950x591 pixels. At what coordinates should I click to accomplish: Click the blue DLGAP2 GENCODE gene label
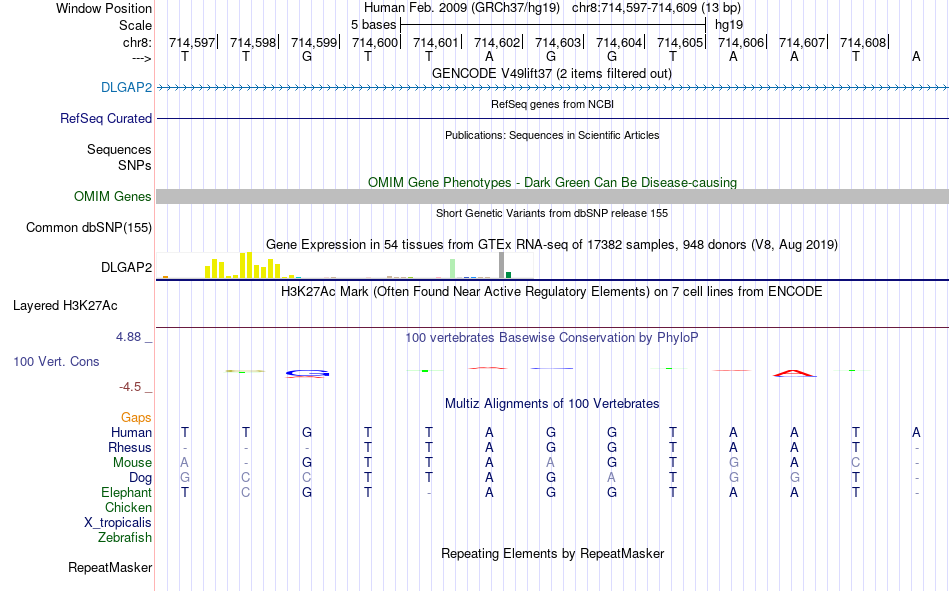tap(126, 87)
